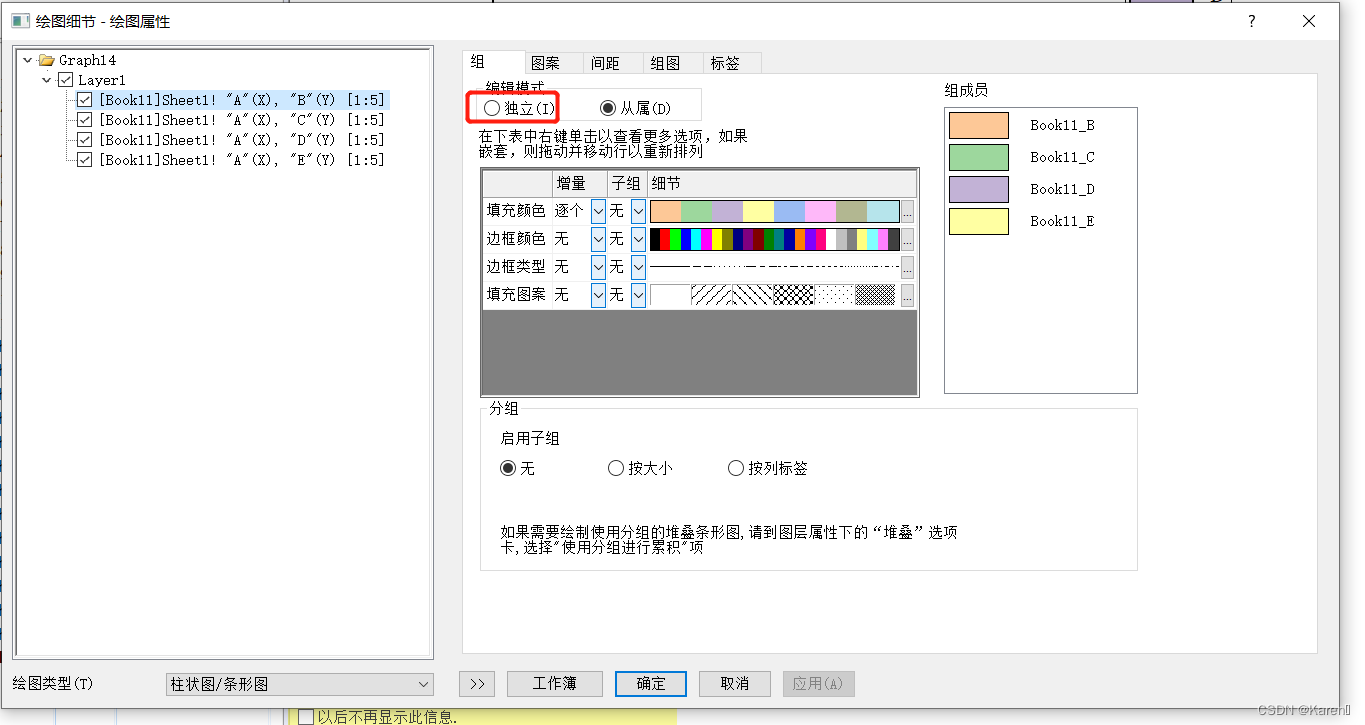Open the fill pattern list browse button
This screenshot has width=1365, height=725.
coord(907,295)
